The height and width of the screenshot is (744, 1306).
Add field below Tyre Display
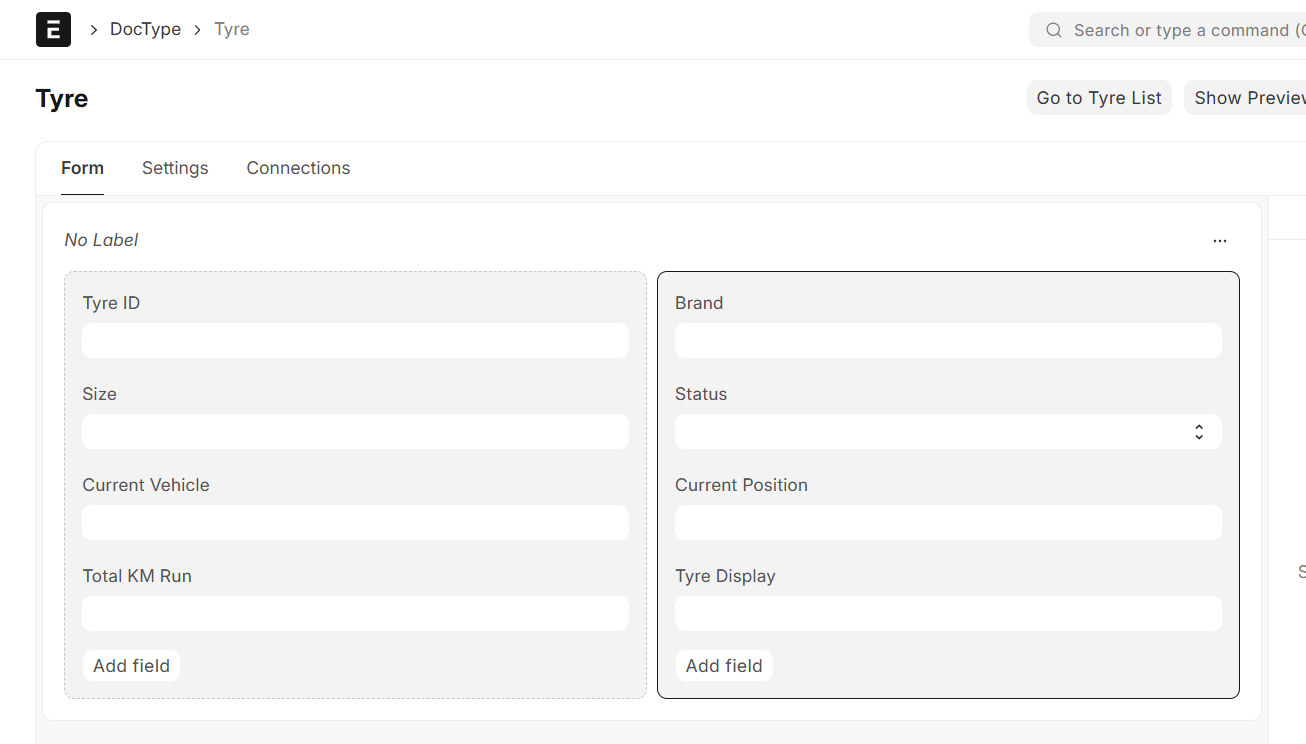click(724, 666)
